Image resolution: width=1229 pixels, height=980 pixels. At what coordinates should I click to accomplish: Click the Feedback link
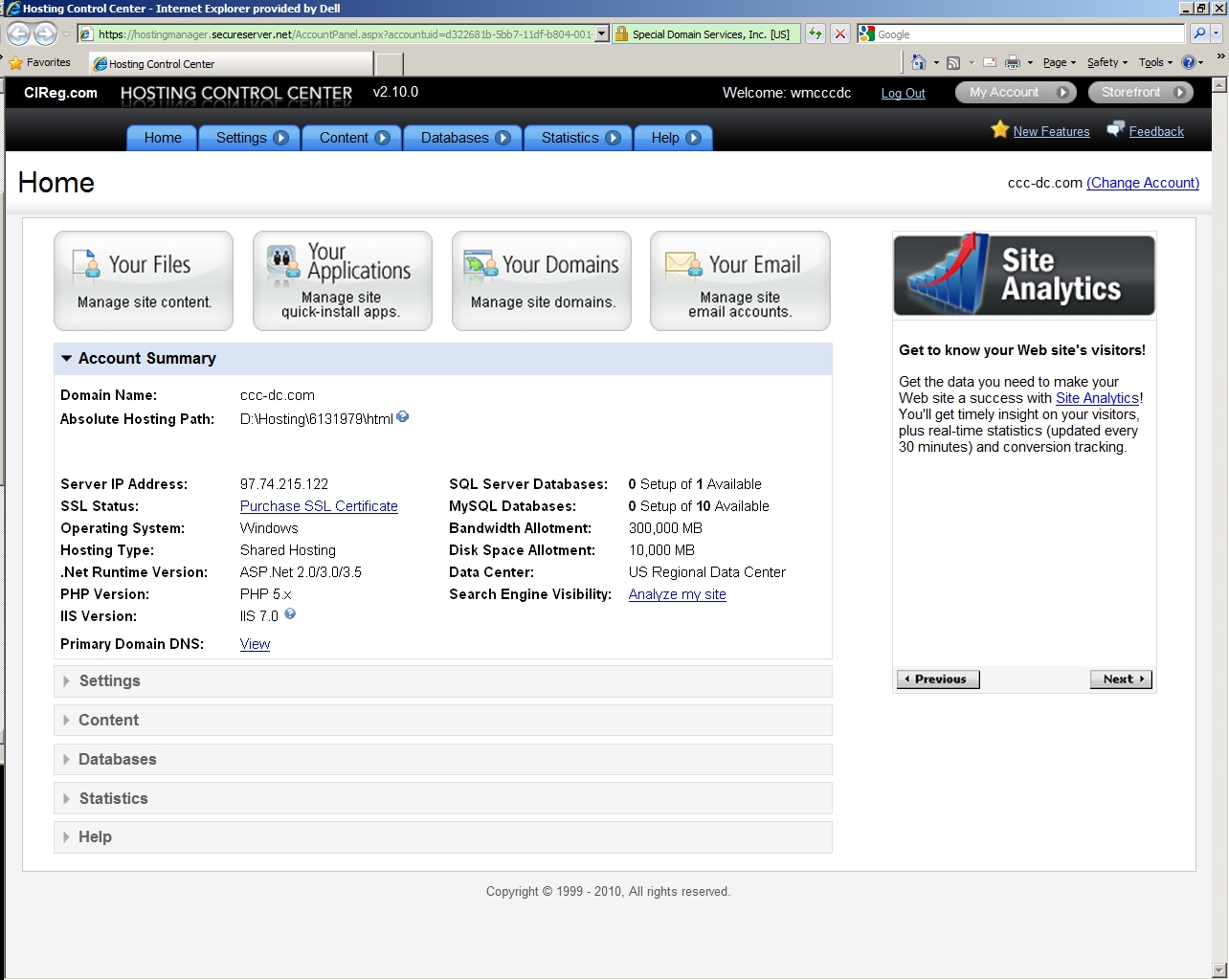tap(1156, 132)
